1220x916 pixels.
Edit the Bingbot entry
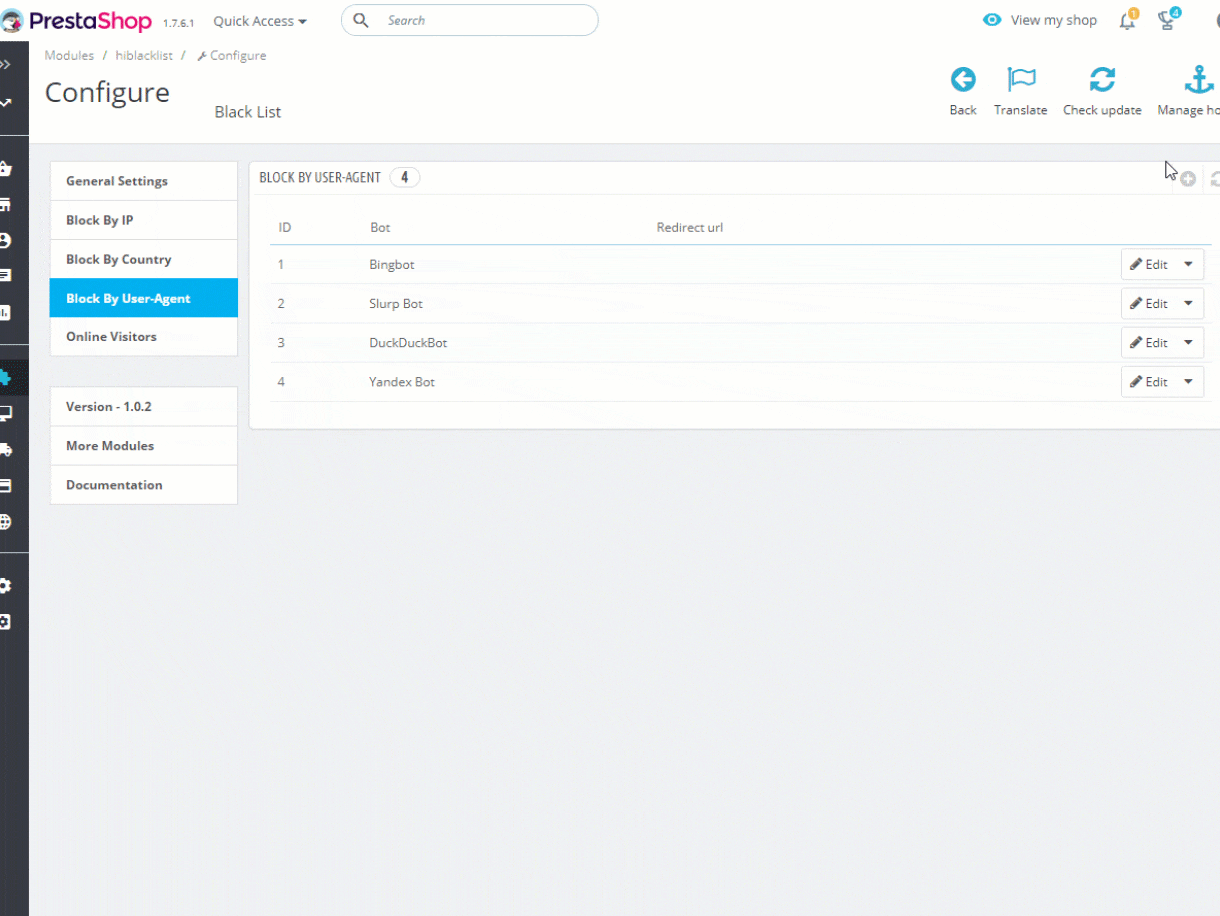point(1149,265)
